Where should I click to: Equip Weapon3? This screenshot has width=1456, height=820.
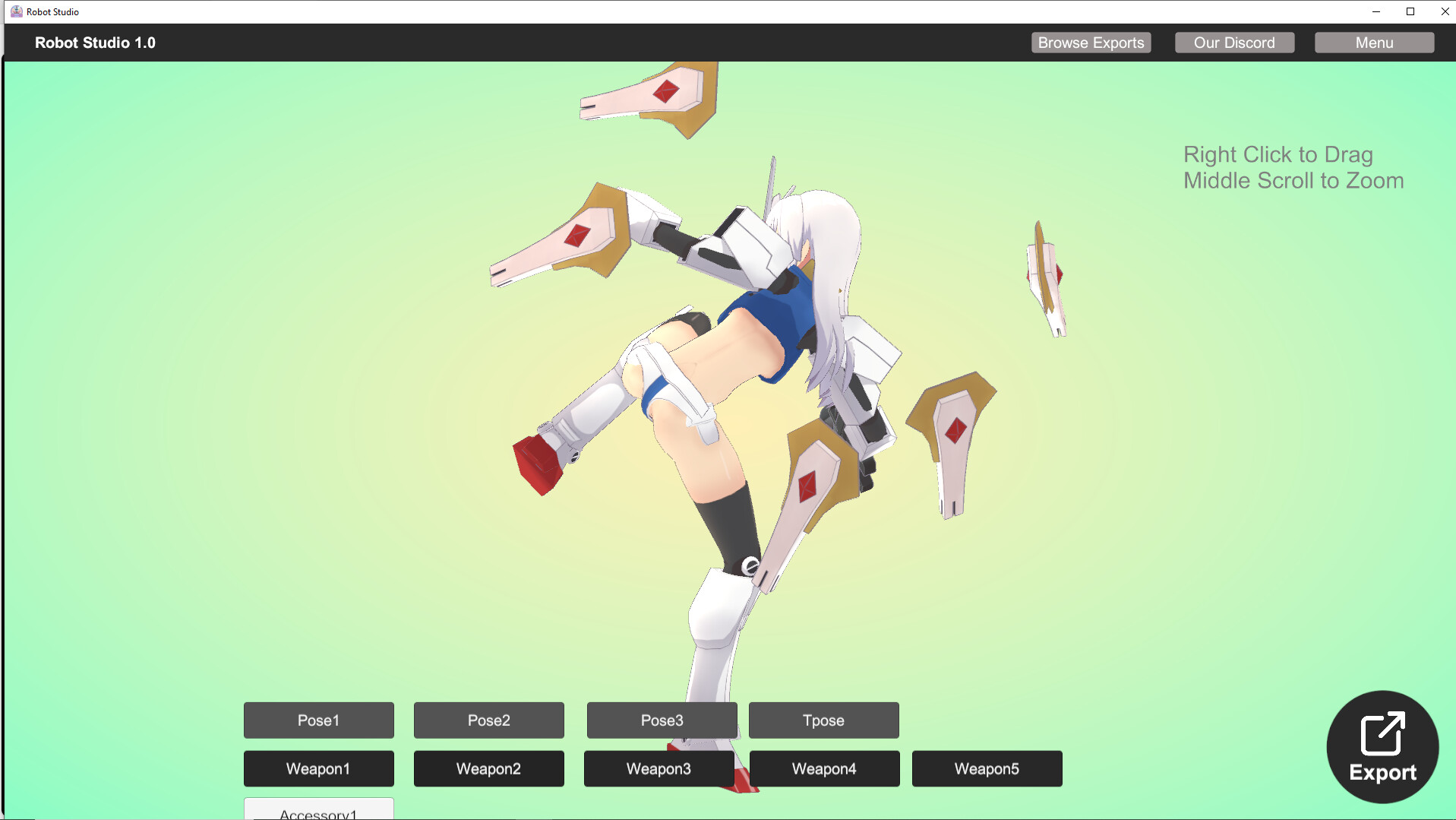click(x=659, y=768)
